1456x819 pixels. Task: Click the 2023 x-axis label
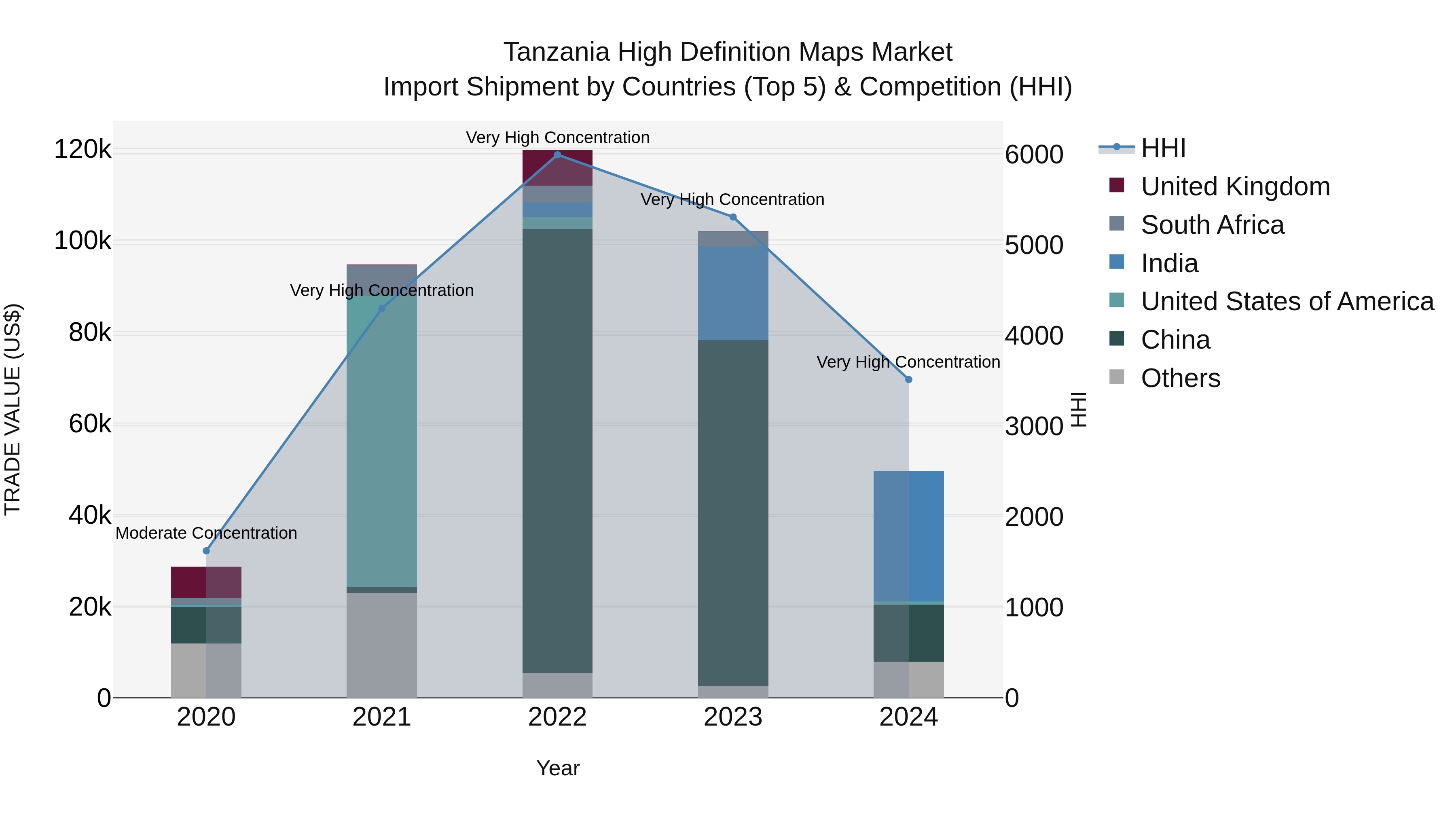733,717
